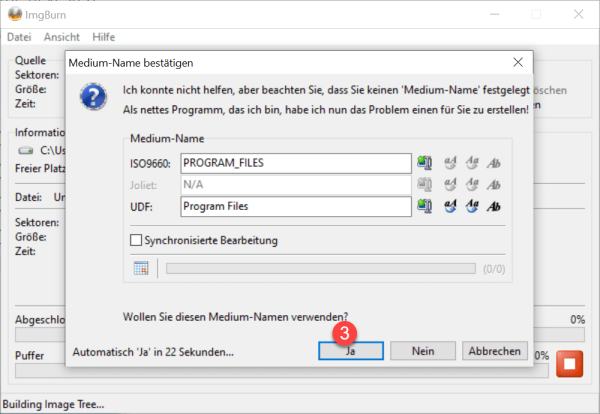Screen dimensions: 600x414
Task: Click the Abbrechen button
Action: coord(495,351)
